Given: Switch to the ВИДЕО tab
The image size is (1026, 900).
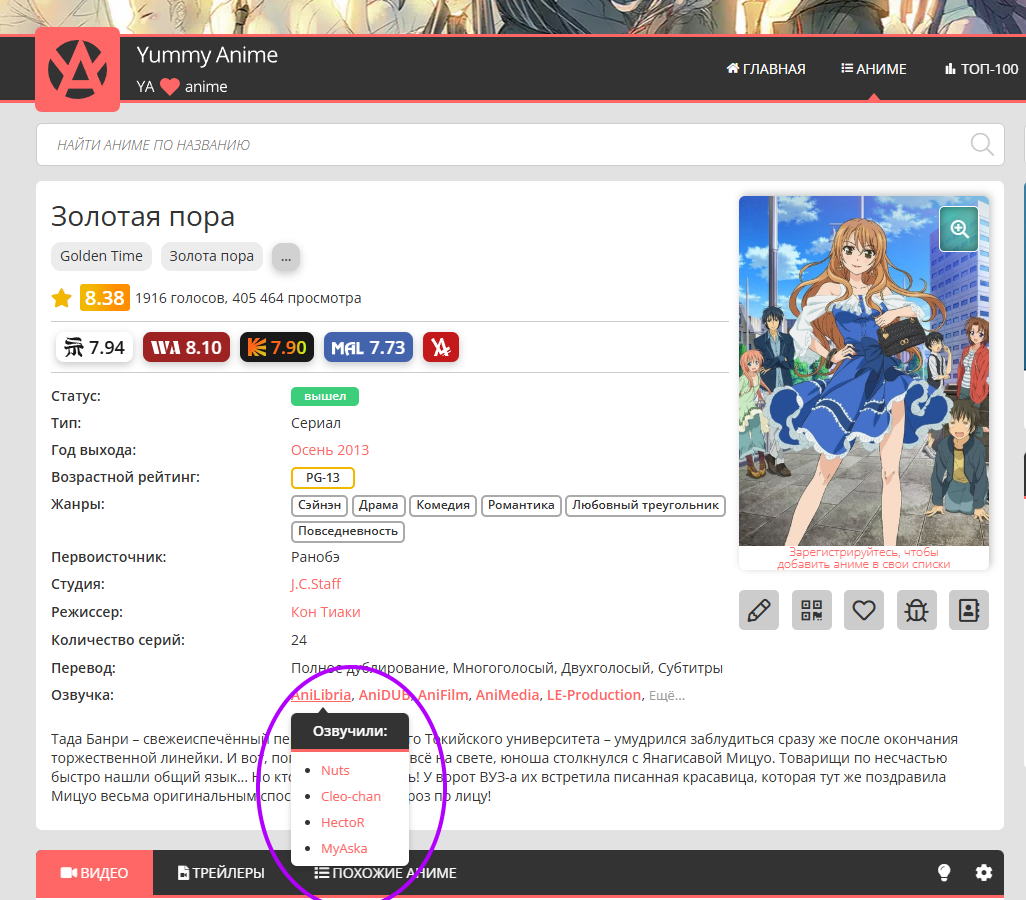Looking at the screenshot, I should tap(94, 873).
